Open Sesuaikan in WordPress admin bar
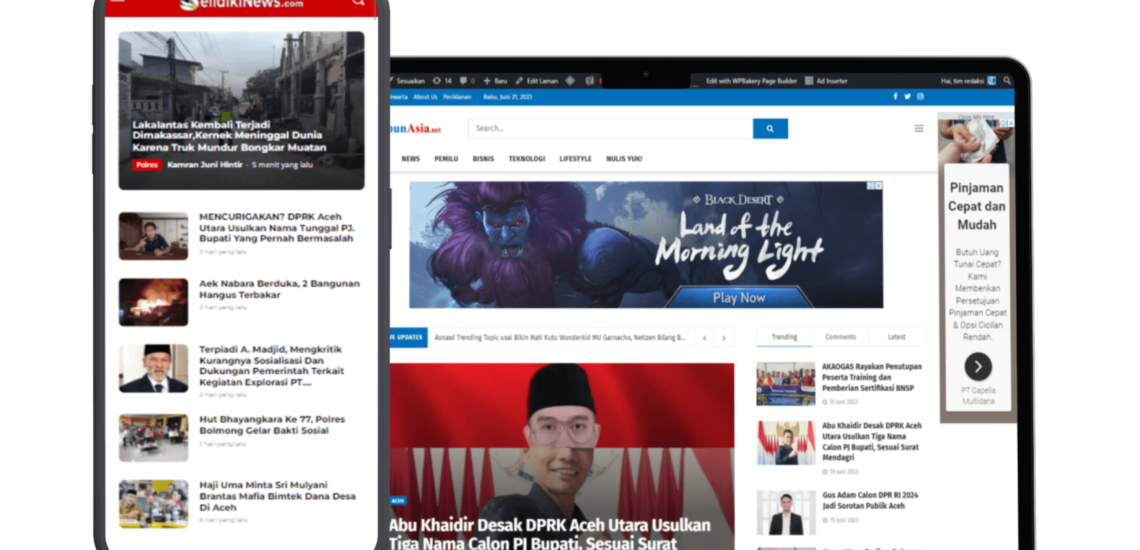This screenshot has width=1140, height=550. click(409, 81)
